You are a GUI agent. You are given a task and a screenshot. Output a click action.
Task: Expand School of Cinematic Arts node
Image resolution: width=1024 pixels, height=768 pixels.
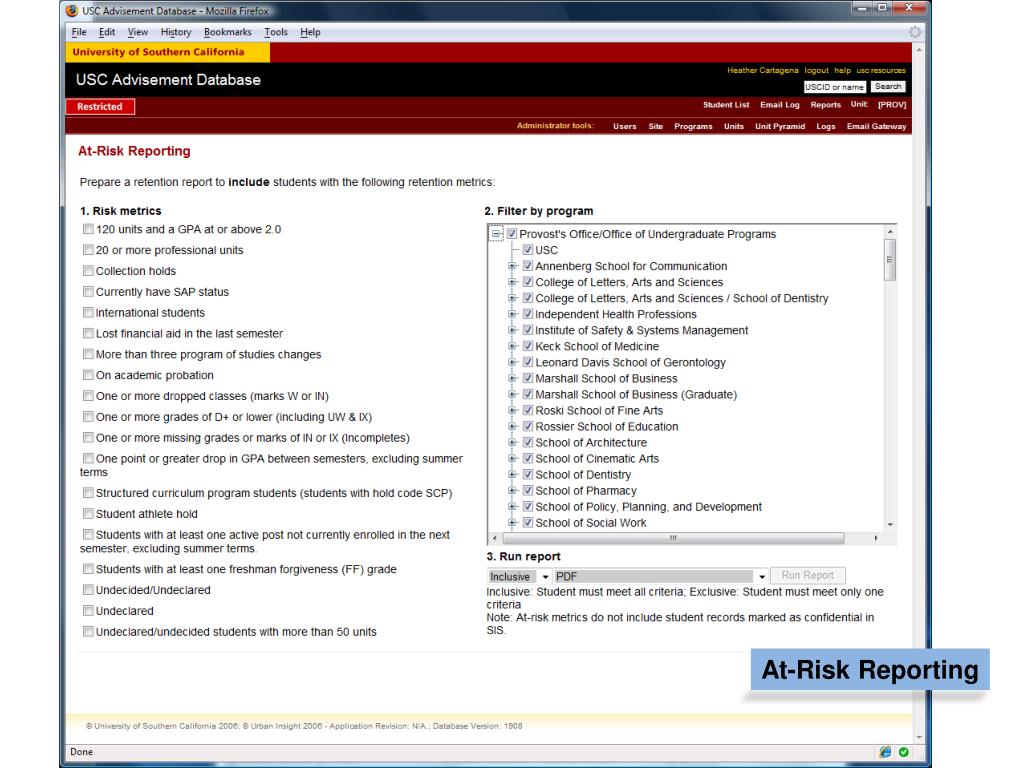coord(513,458)
